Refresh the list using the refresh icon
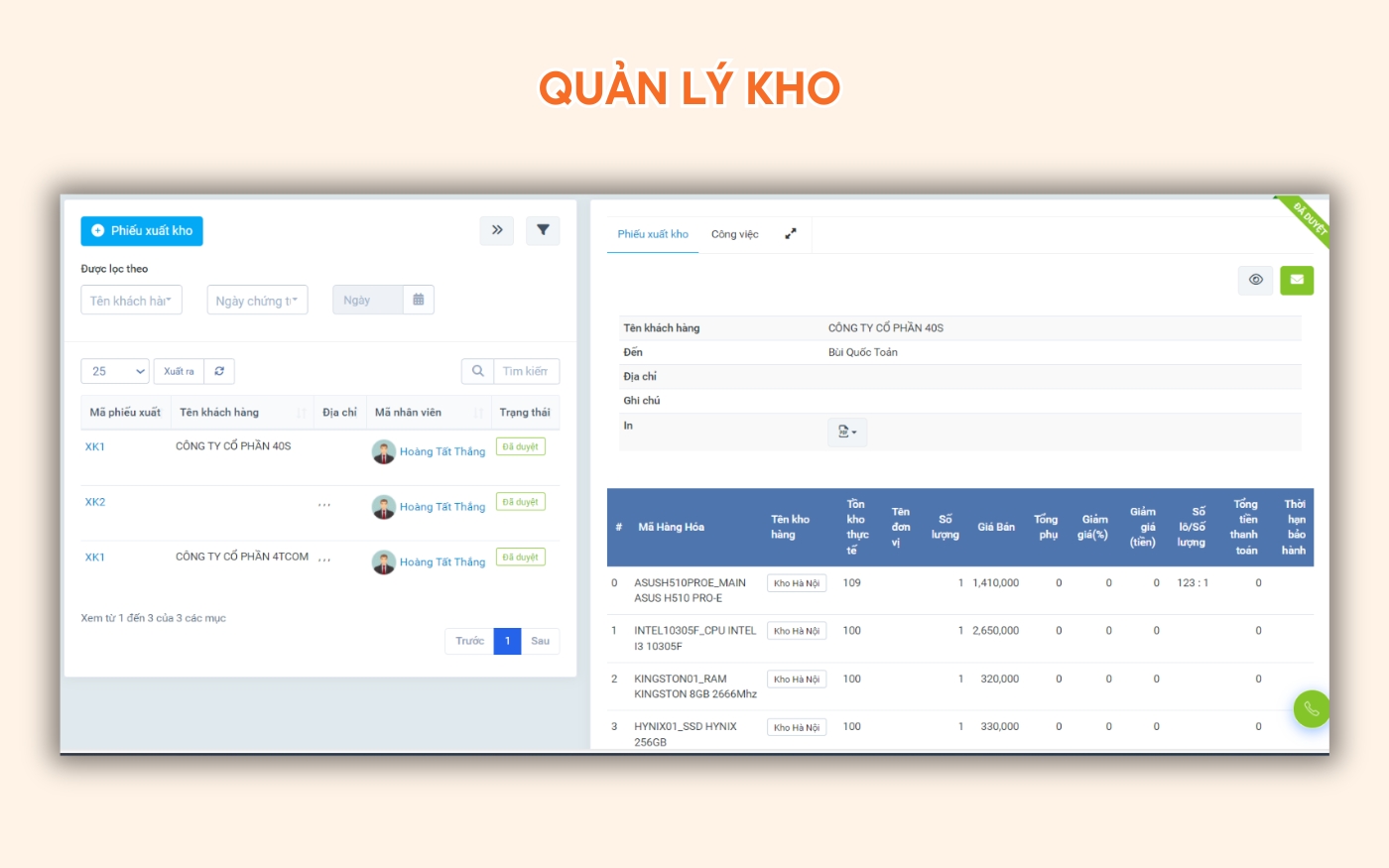Image resolution: width=1389 pixels, height=868 pixels. tap(219, 370)
